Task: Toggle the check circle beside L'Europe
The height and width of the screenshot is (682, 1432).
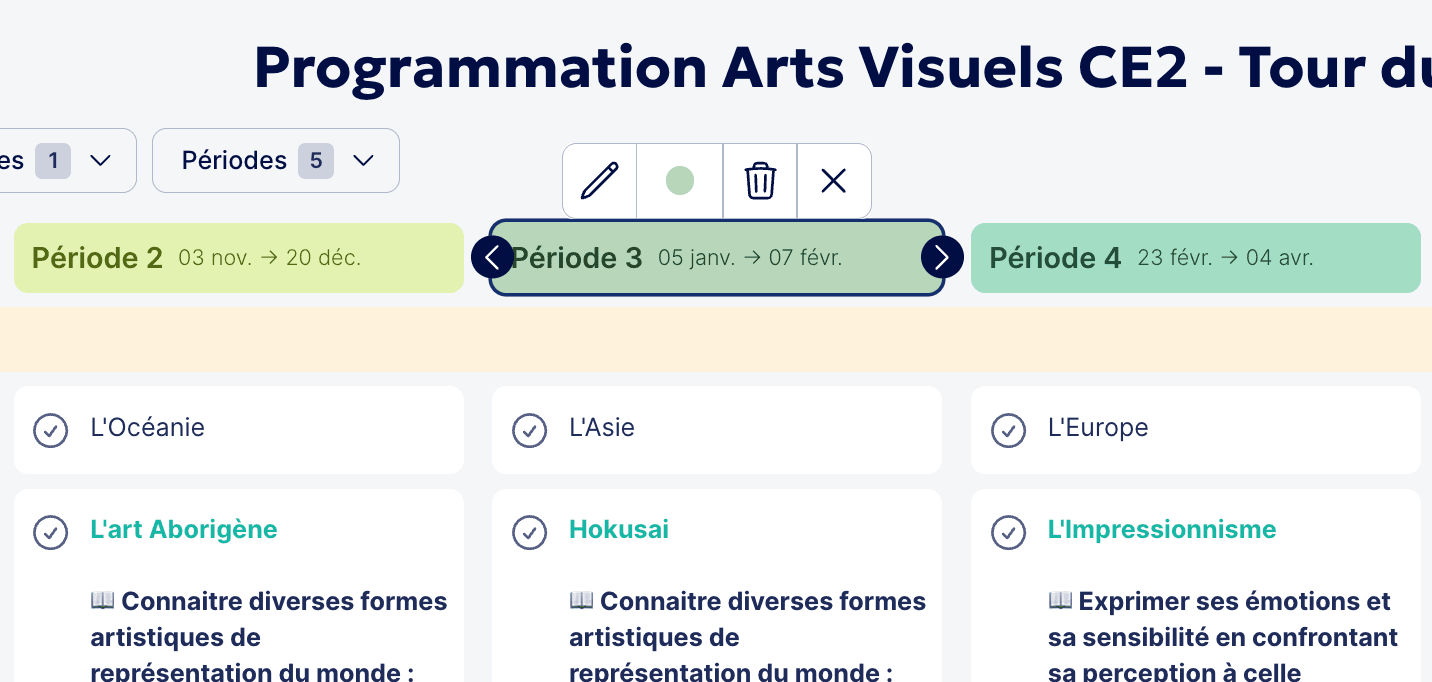Action: point(1008,430)
